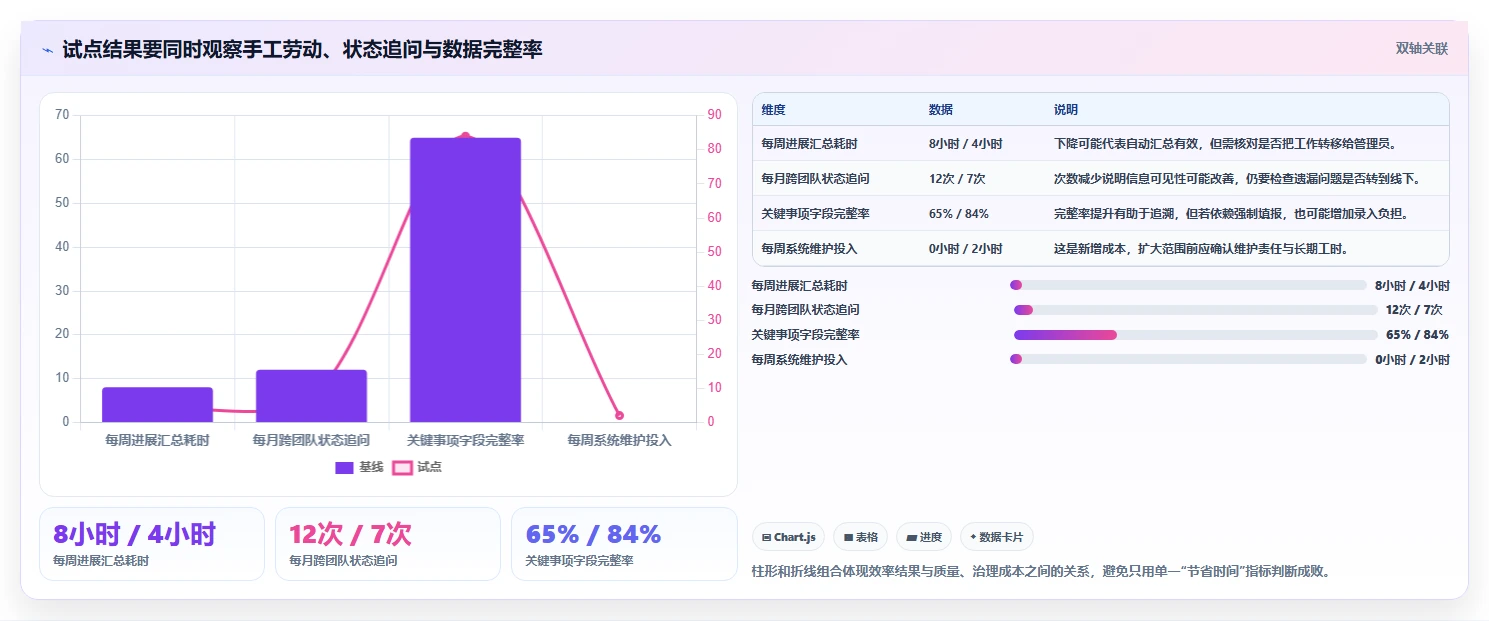The height and width of the screenshot is (621, 1489).
Task: Click the pink line peak point at 关键事项字段完整率
Action: click(465, 136)
